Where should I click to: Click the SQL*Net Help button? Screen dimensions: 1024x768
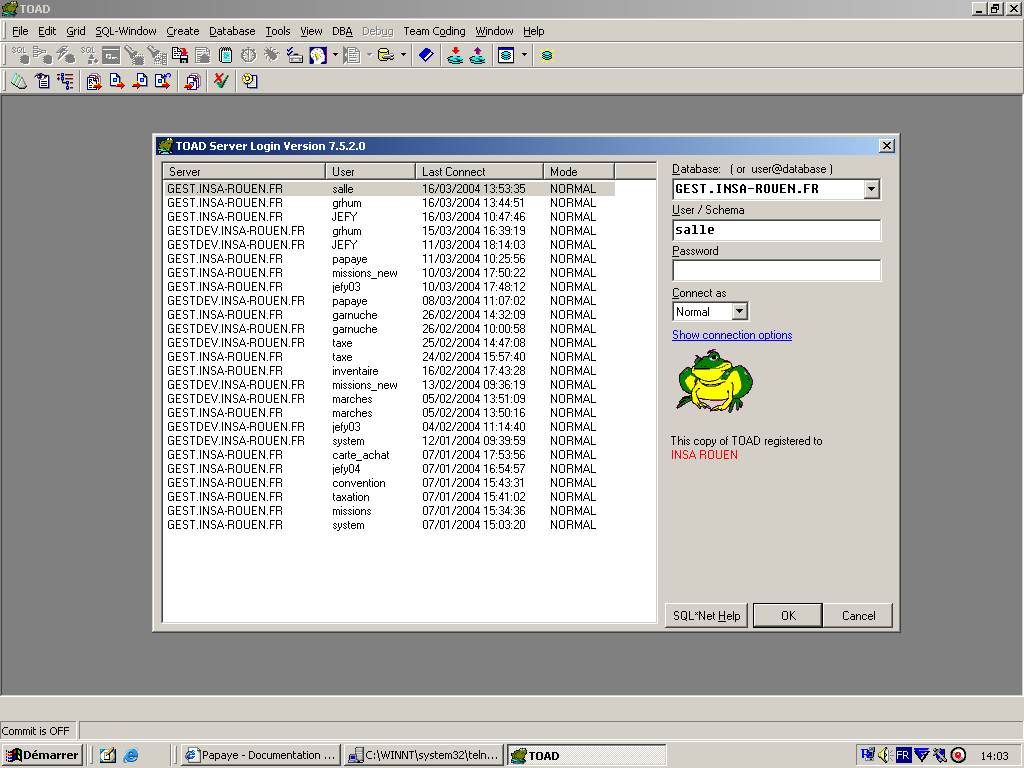[x=706, y=615]
